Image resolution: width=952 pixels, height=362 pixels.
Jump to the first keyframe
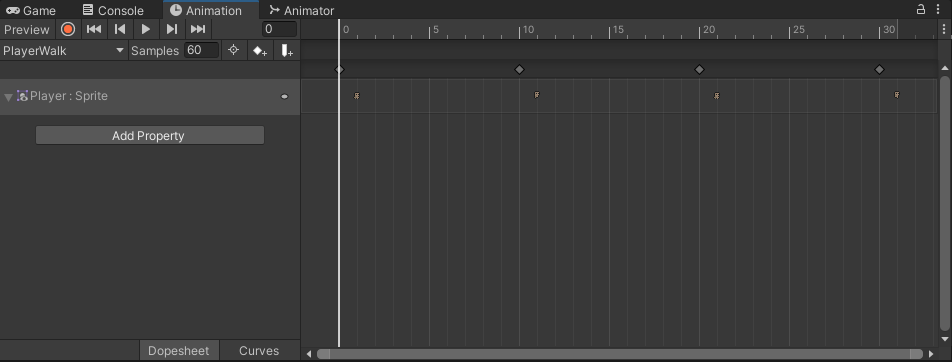click(x=94, y=29)
